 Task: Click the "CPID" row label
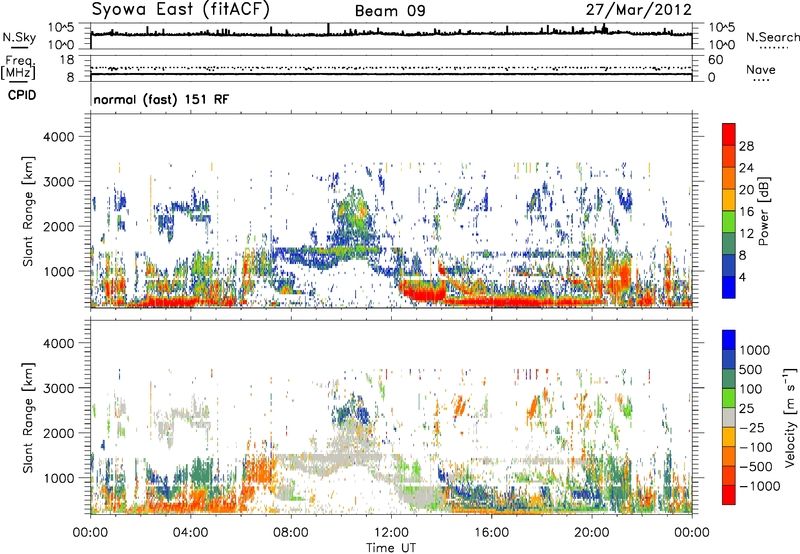click(22, 95)
